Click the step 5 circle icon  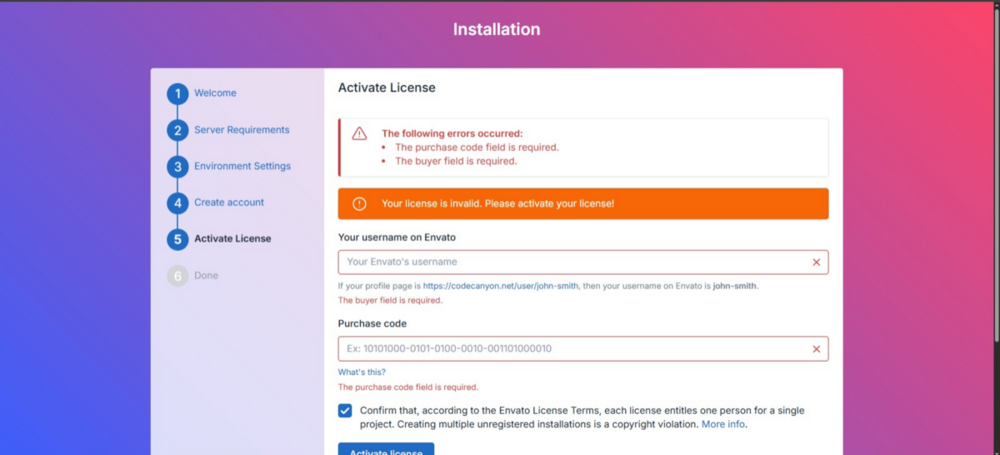[x=178, y=239]
